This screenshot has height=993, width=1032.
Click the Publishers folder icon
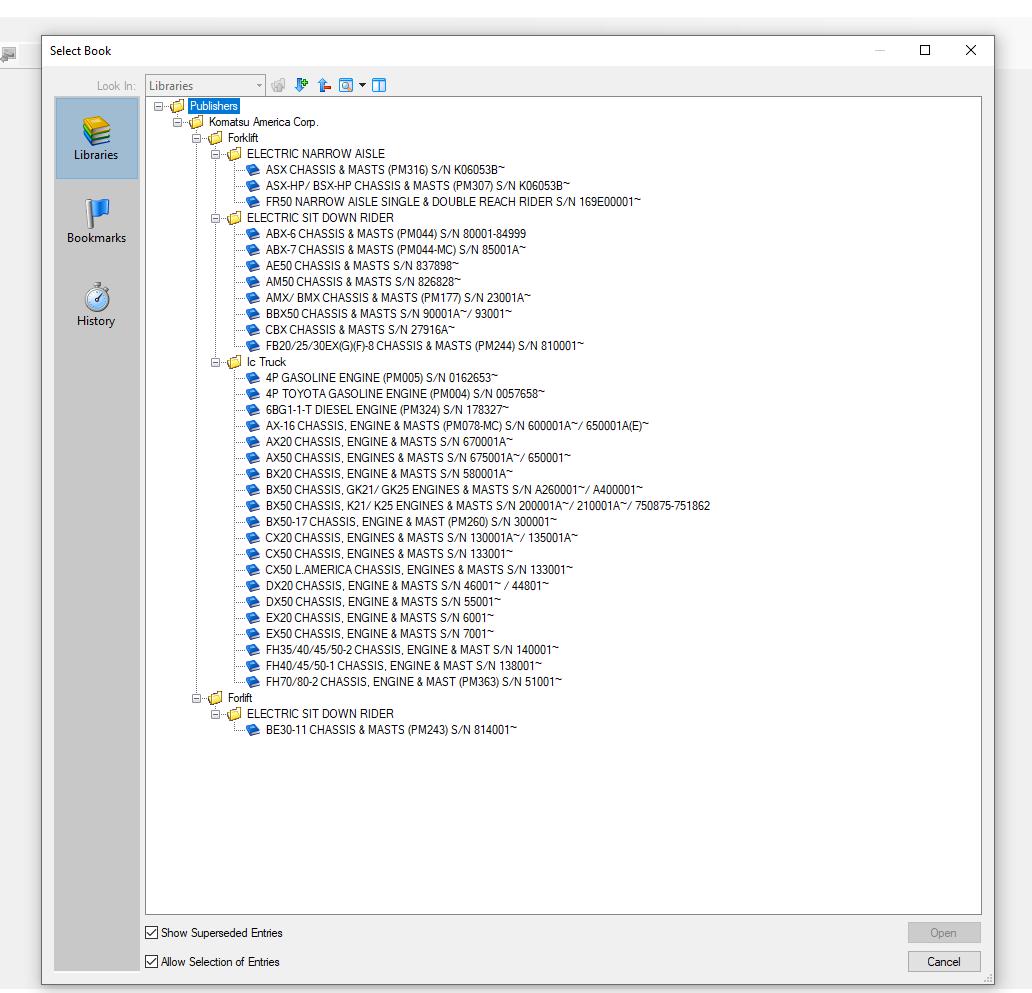(x=178, y=106)
